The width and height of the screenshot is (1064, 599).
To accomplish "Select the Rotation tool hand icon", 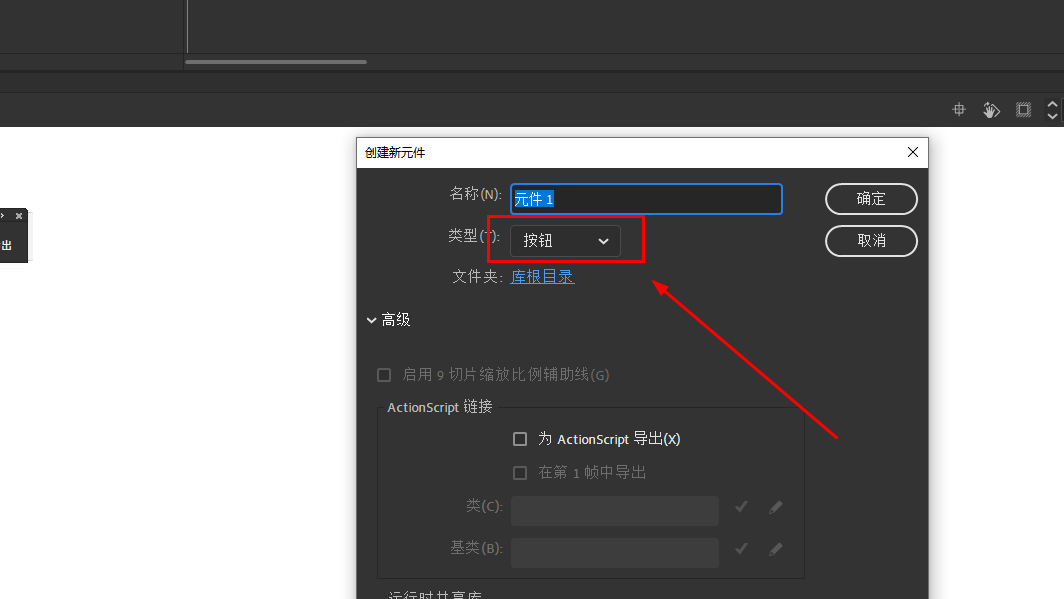I will click(x=991, y=109).
